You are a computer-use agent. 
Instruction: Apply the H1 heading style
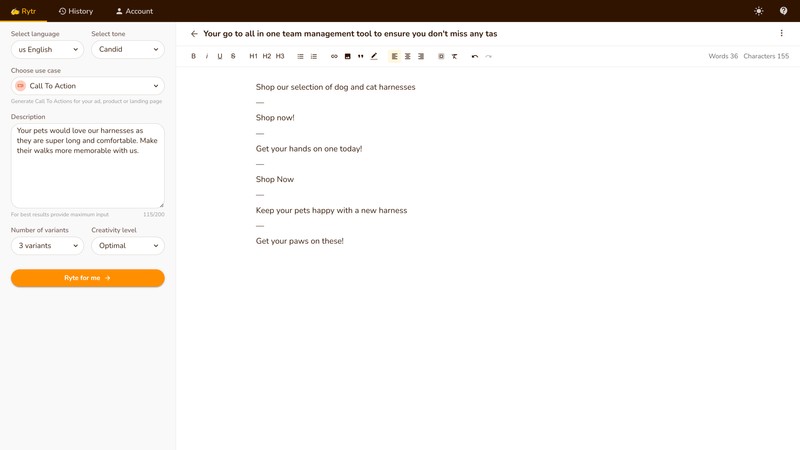tap(253, 56)
